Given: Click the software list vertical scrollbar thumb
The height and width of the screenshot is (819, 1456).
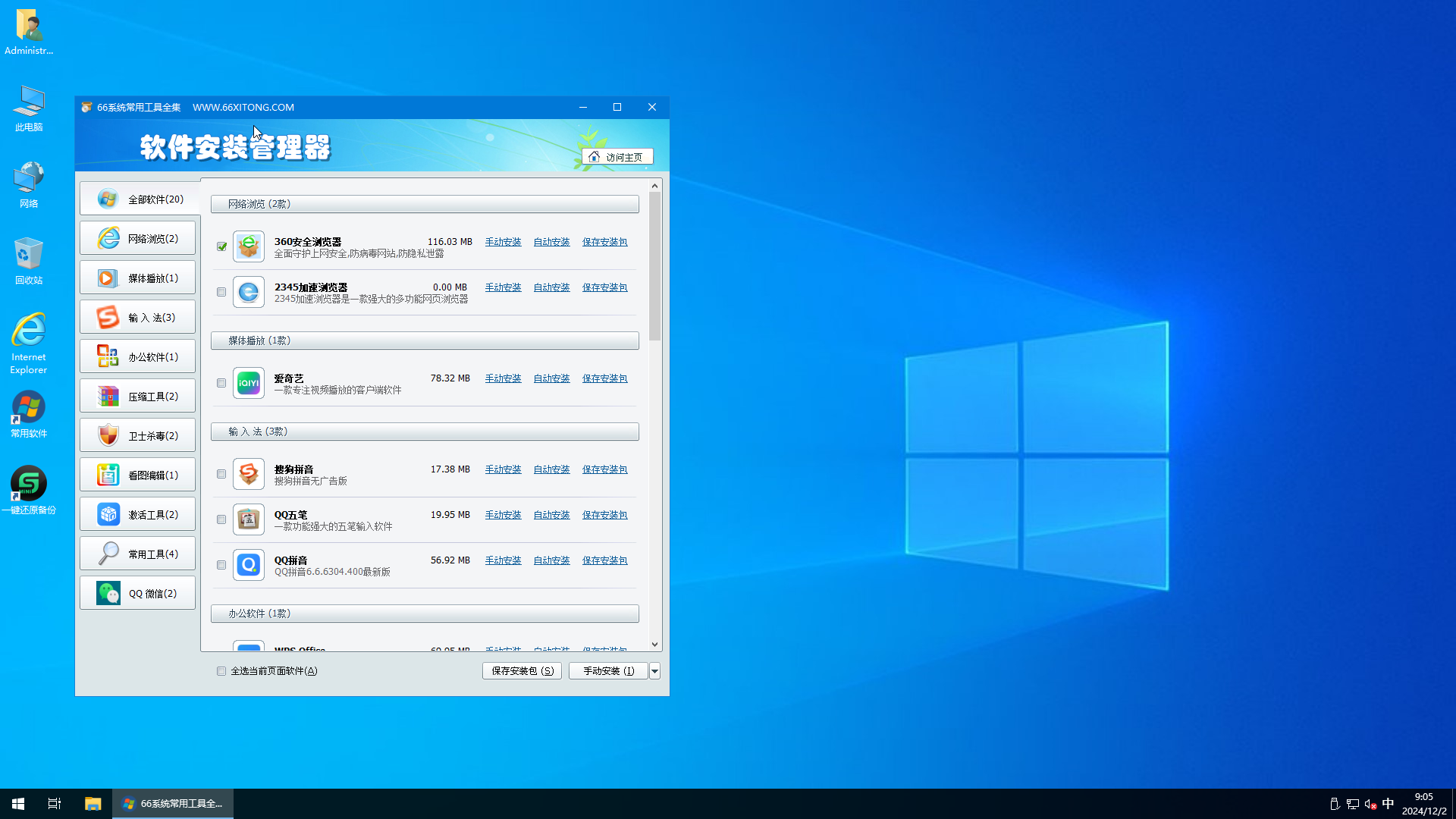Looking at the screenshot, I should [654, 266].
